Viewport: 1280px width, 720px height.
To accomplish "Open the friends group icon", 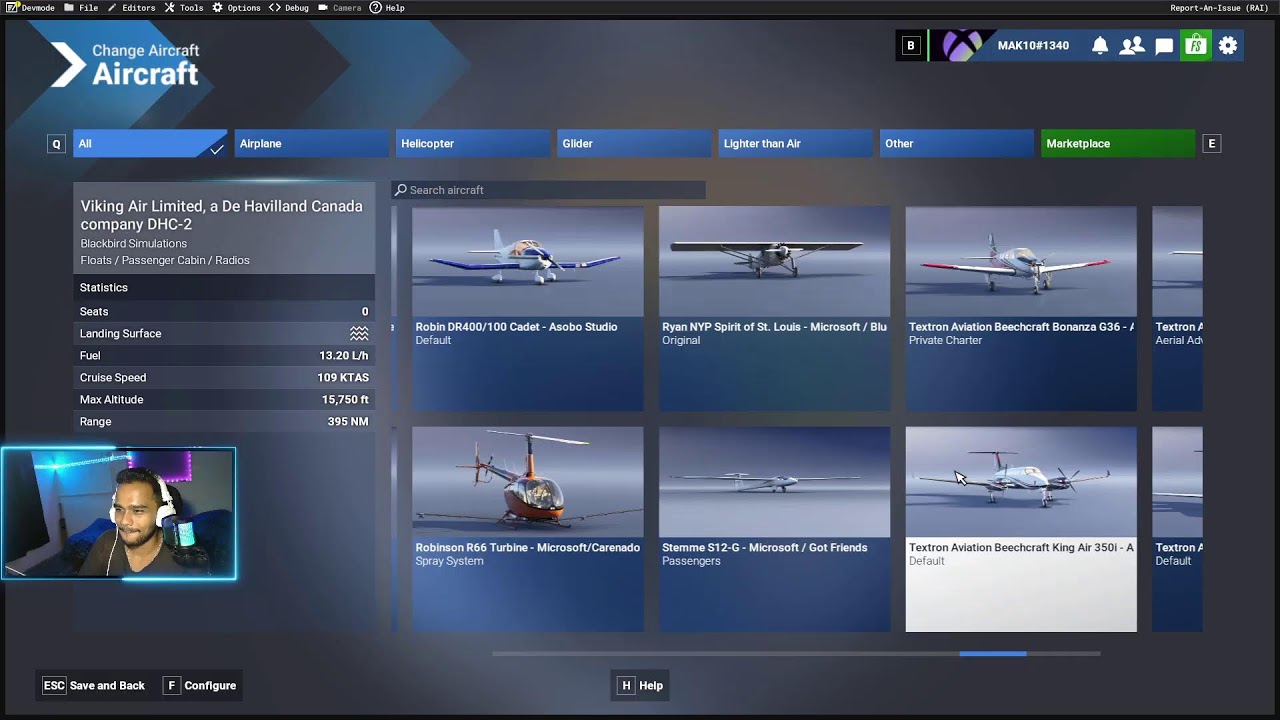I will coord(1132,45).
